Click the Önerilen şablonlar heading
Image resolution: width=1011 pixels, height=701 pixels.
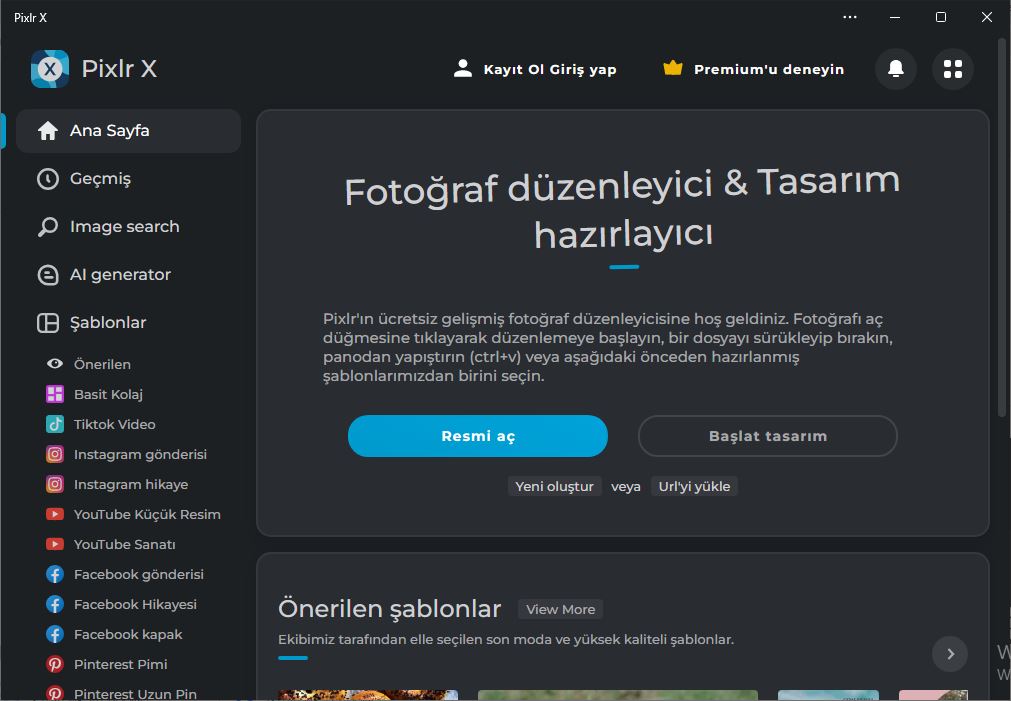(x=389, y=609)
